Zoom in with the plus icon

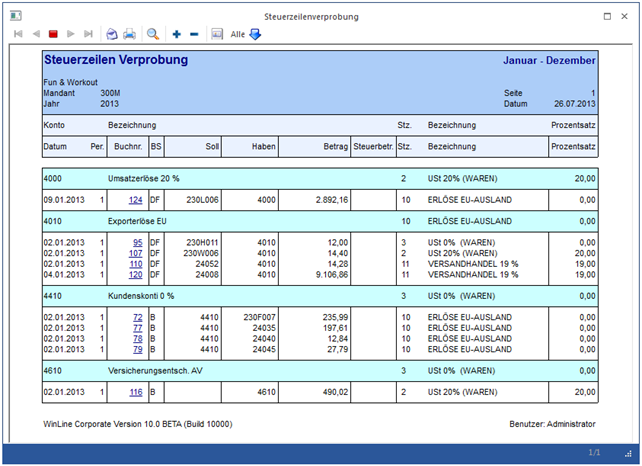[x=177, y=34]
